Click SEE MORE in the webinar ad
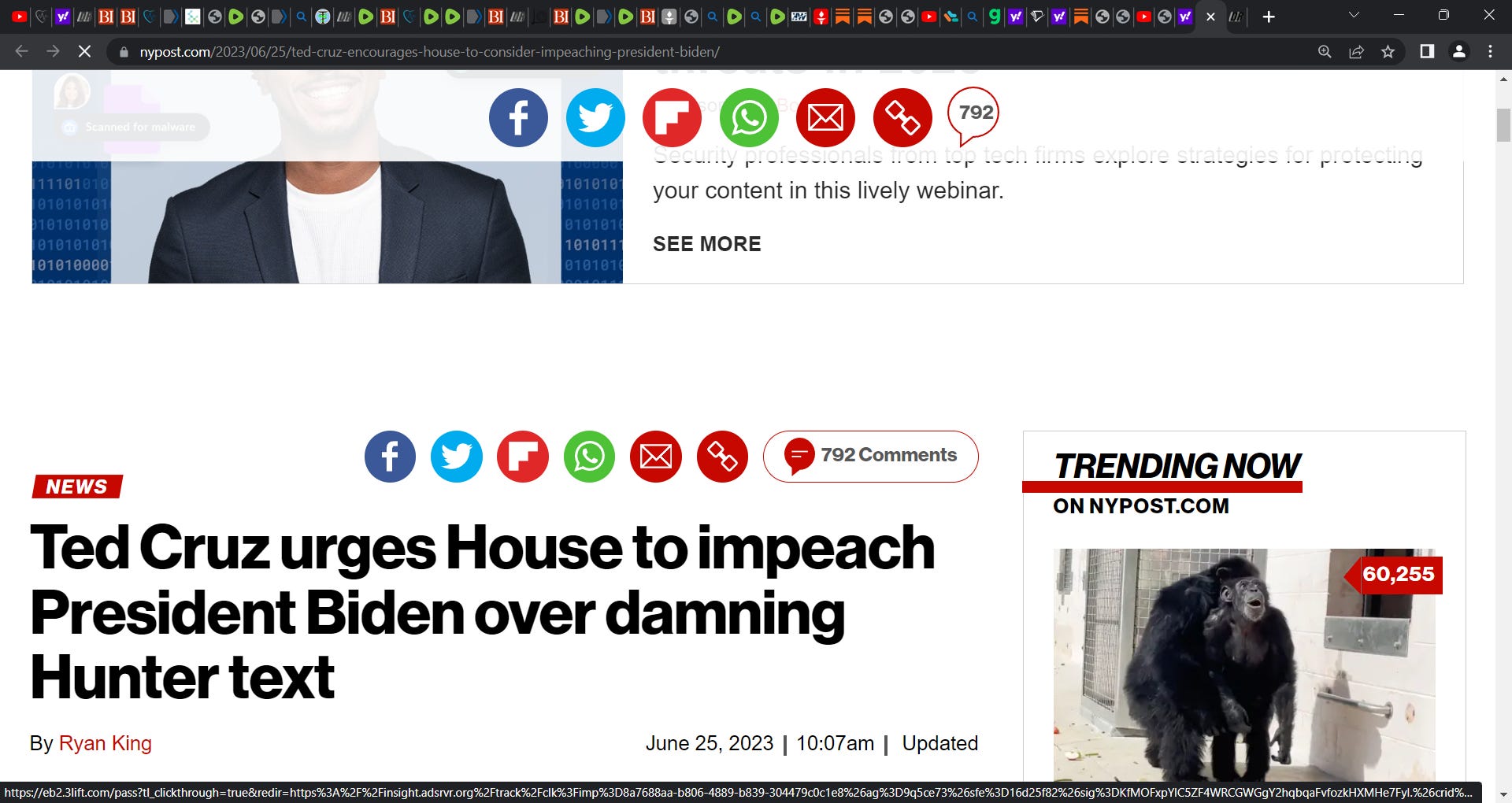 (x=707, y=244)
